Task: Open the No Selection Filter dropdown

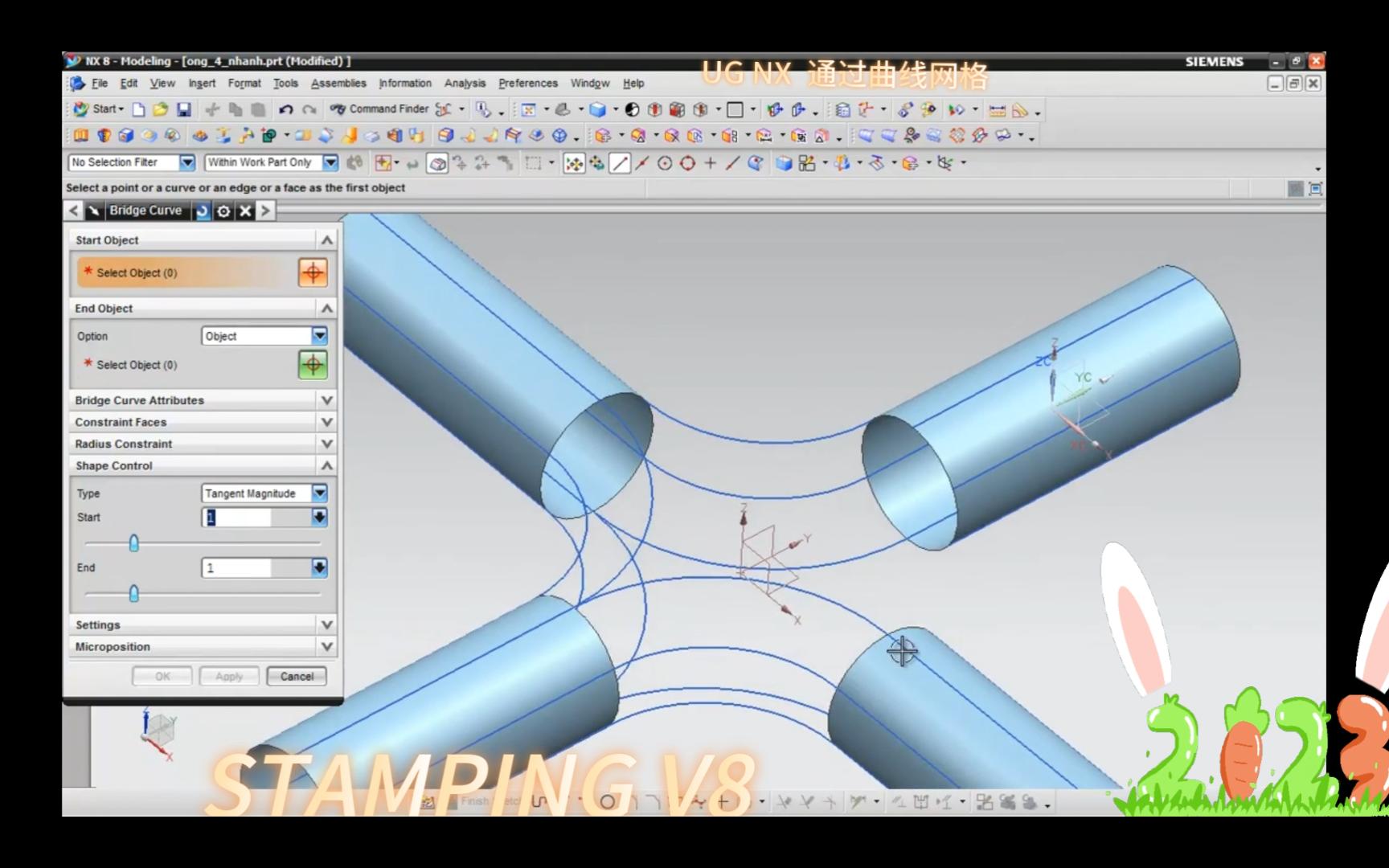Action: 186,162
